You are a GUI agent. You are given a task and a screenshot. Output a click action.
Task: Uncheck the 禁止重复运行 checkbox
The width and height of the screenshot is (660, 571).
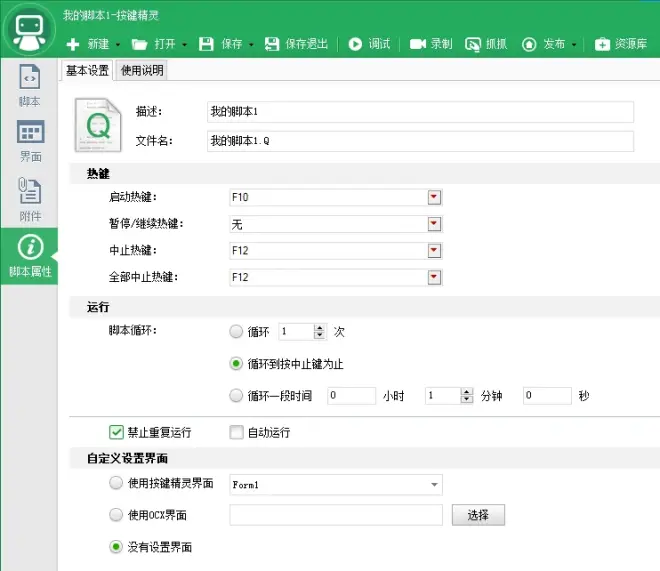coord(116,433)
